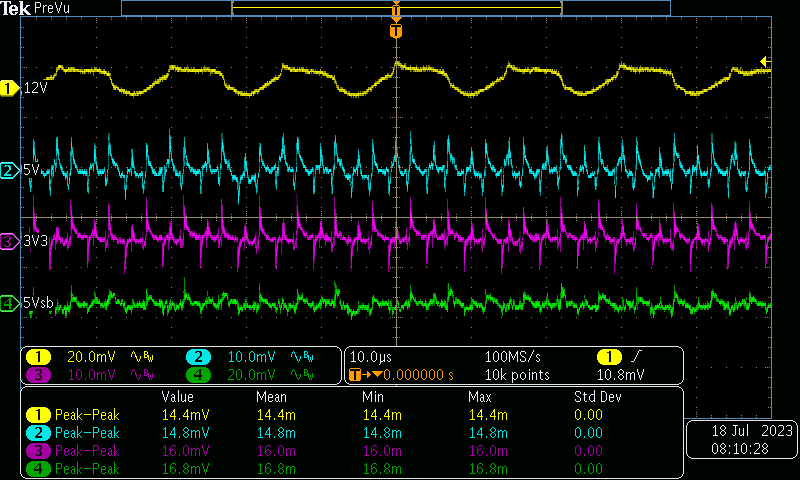Select channel 1 badge in the scale readout
Screen dimensions: 800x480
[x=38, y=357]
